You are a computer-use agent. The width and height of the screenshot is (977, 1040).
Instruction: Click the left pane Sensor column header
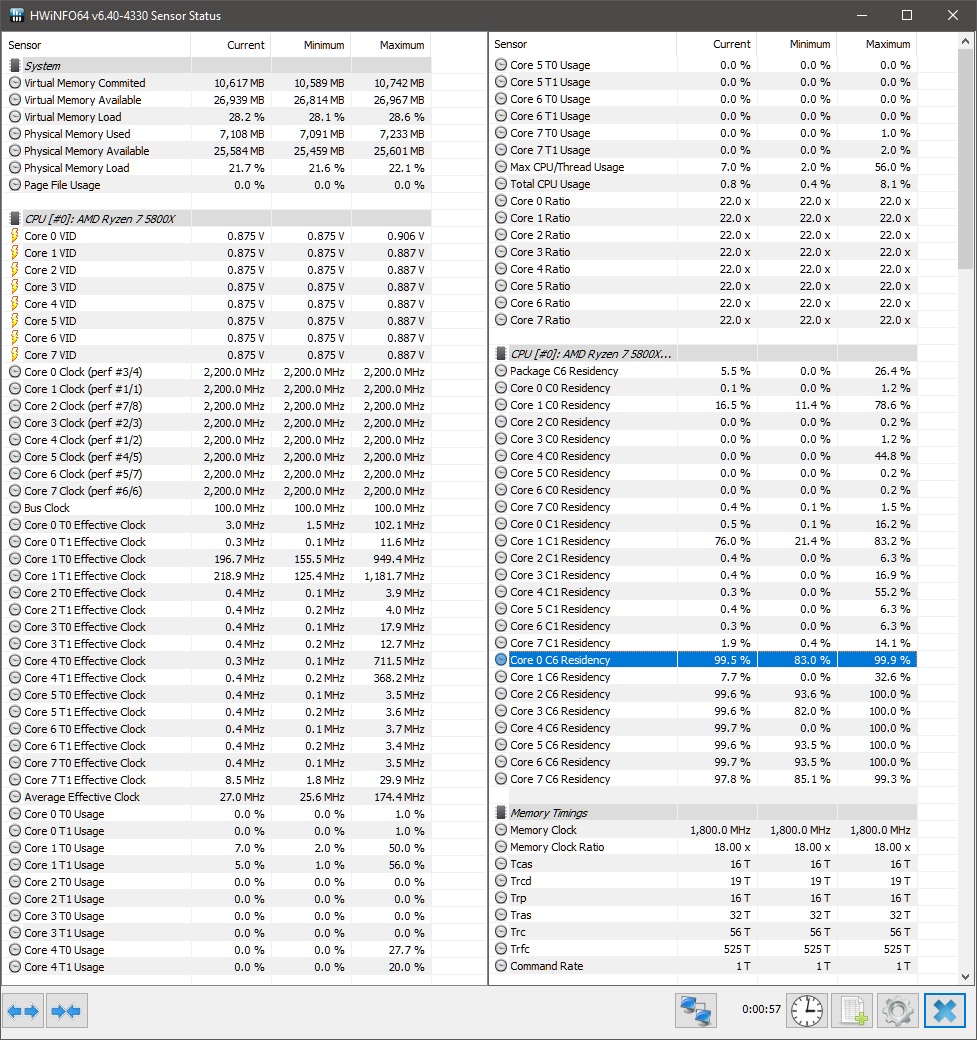[x=97, y=45]
